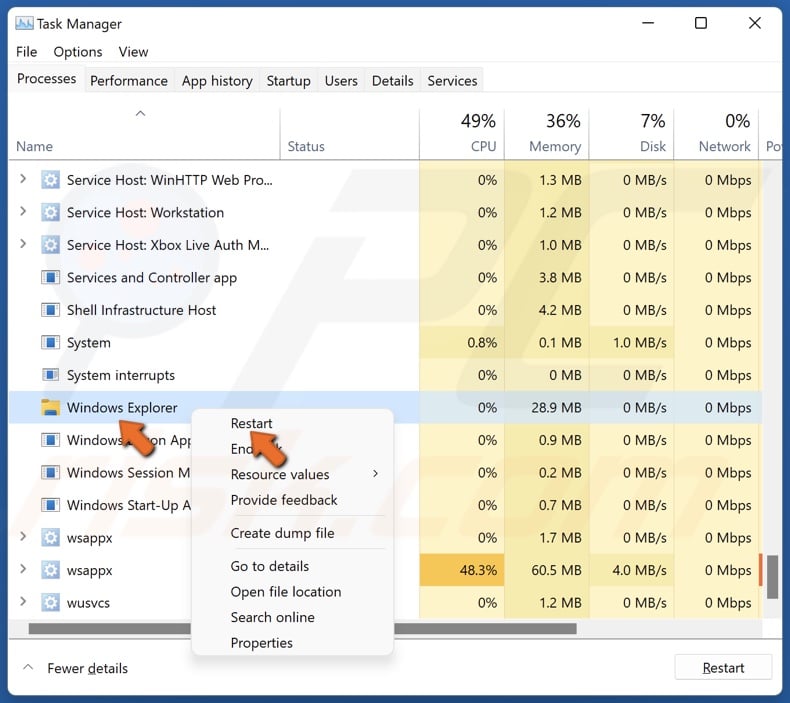790x703 pixels.
Task: Choose Provide feedback in context menu
Action: coord(284,500)
